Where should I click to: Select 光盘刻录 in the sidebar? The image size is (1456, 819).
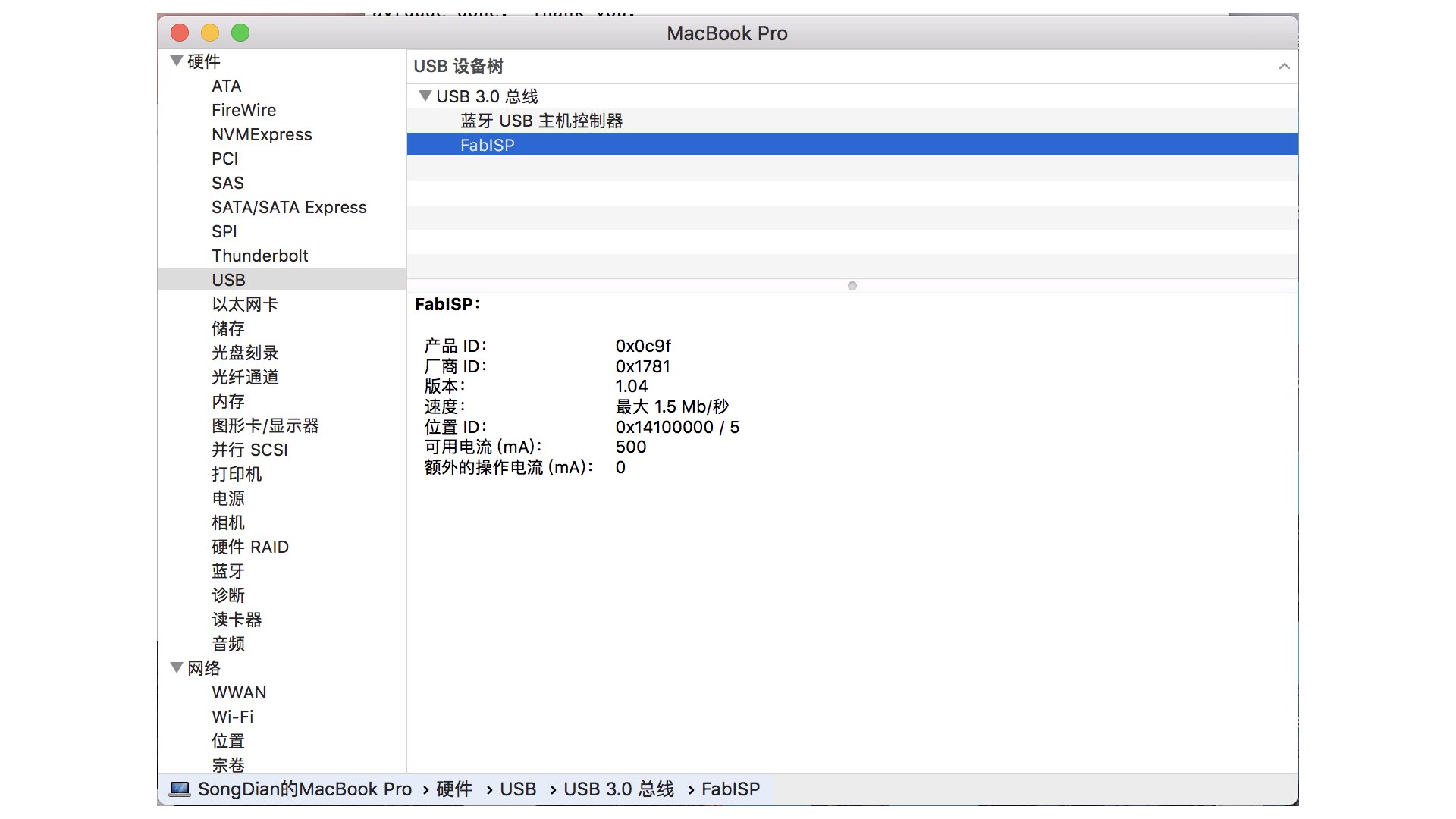pos(245,353)
